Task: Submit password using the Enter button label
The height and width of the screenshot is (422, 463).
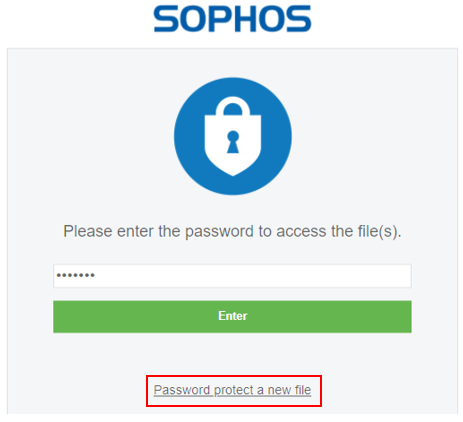Action: pos(233,316)
